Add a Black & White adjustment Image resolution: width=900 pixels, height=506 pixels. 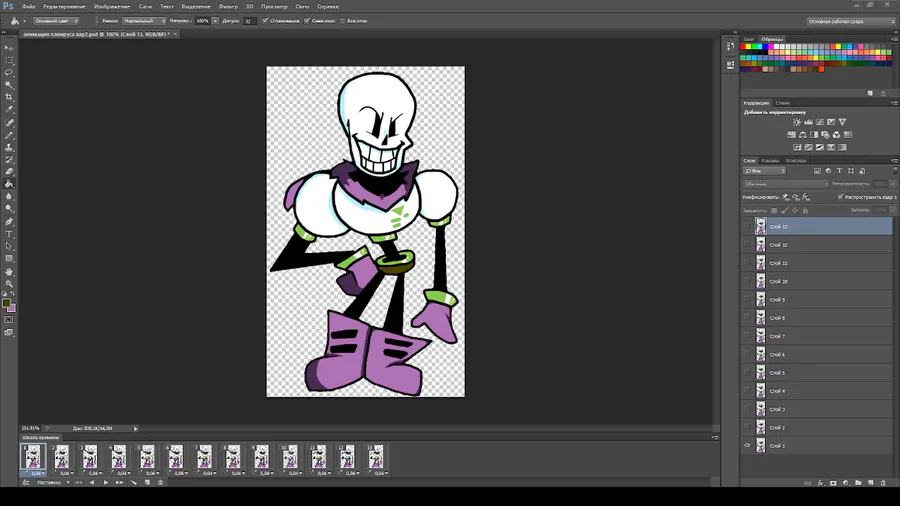814,135
